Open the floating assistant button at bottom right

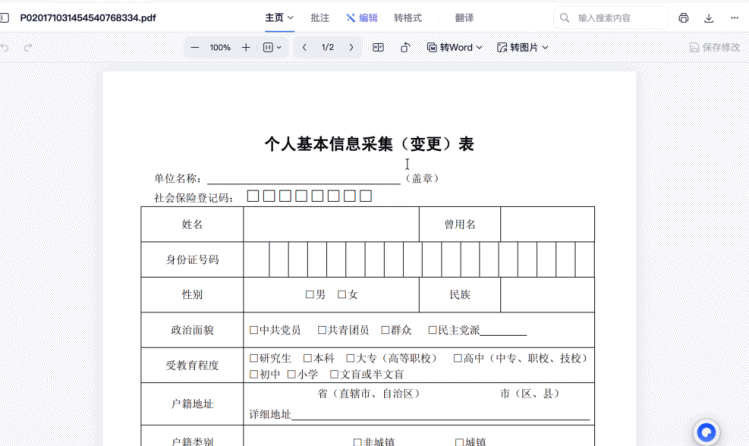(x=707, y=432)
